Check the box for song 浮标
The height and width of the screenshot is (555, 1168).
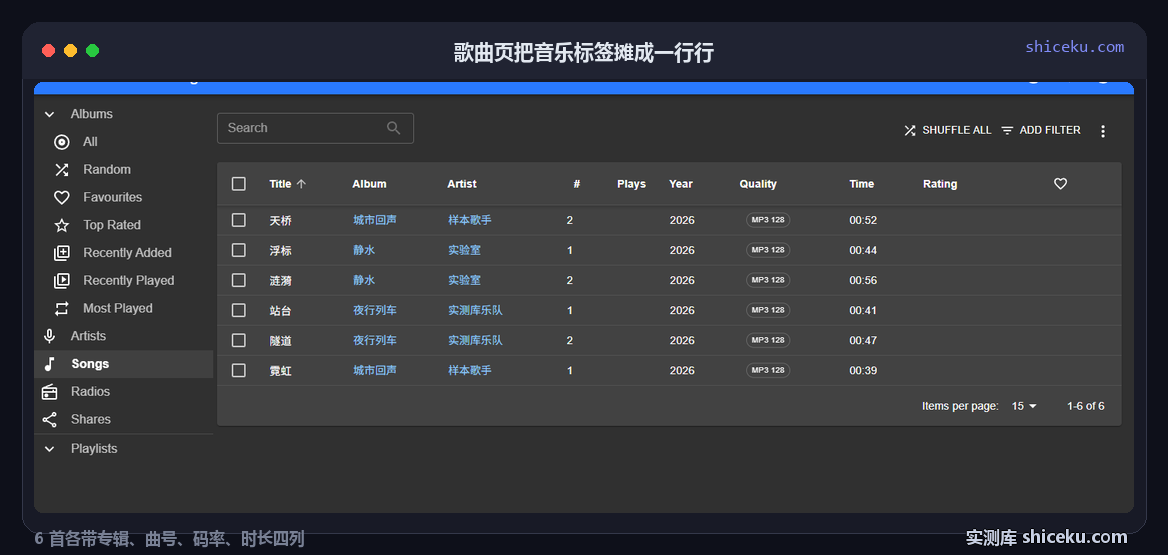click(238, 250)
